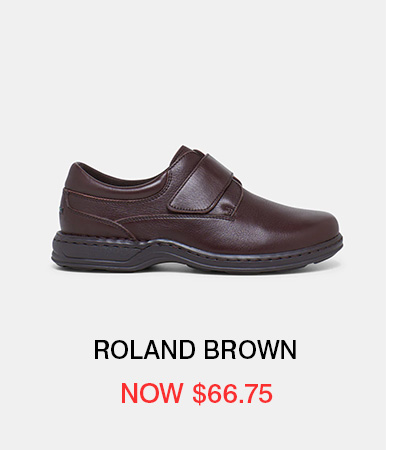This screenshot has width=400, height=450.
Task: Click the empty grey area below the price
Action: point(193,428)
